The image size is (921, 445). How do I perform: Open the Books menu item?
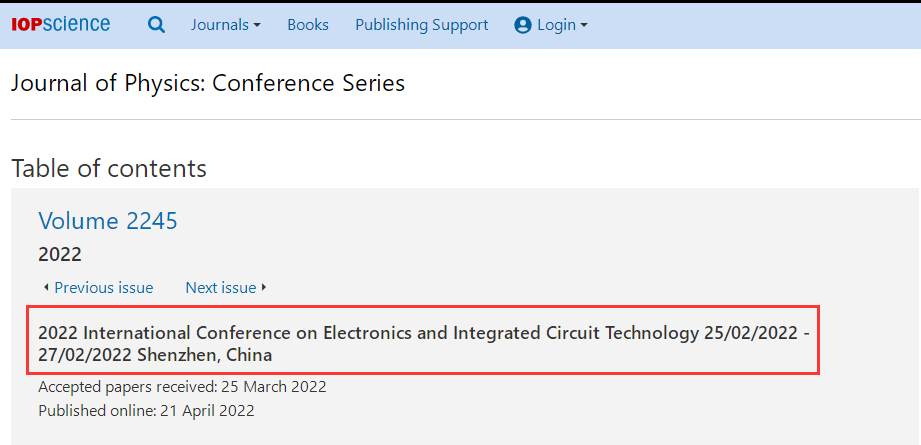(308, 25)
